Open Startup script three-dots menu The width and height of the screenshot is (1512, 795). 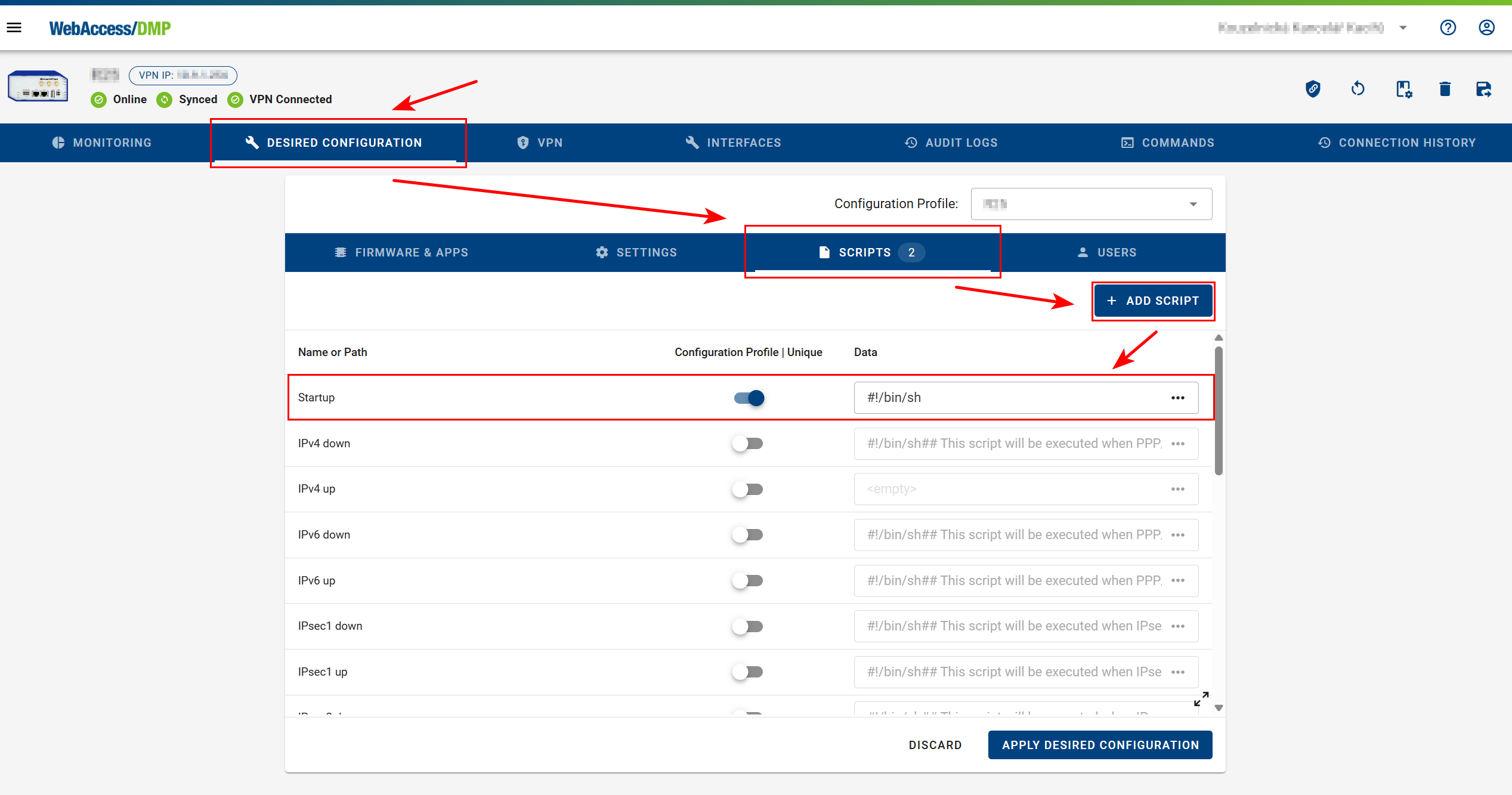(x=1177, y=398)
